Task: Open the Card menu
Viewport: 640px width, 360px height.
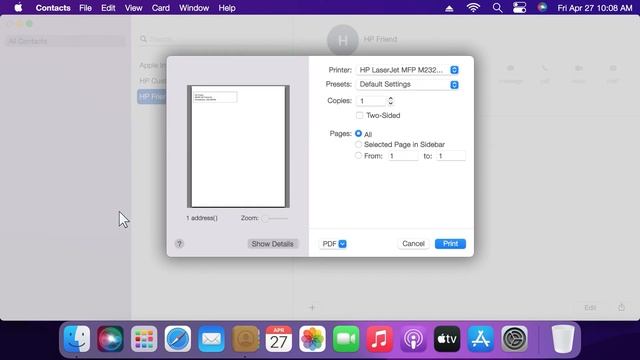Action: [160, 8]
